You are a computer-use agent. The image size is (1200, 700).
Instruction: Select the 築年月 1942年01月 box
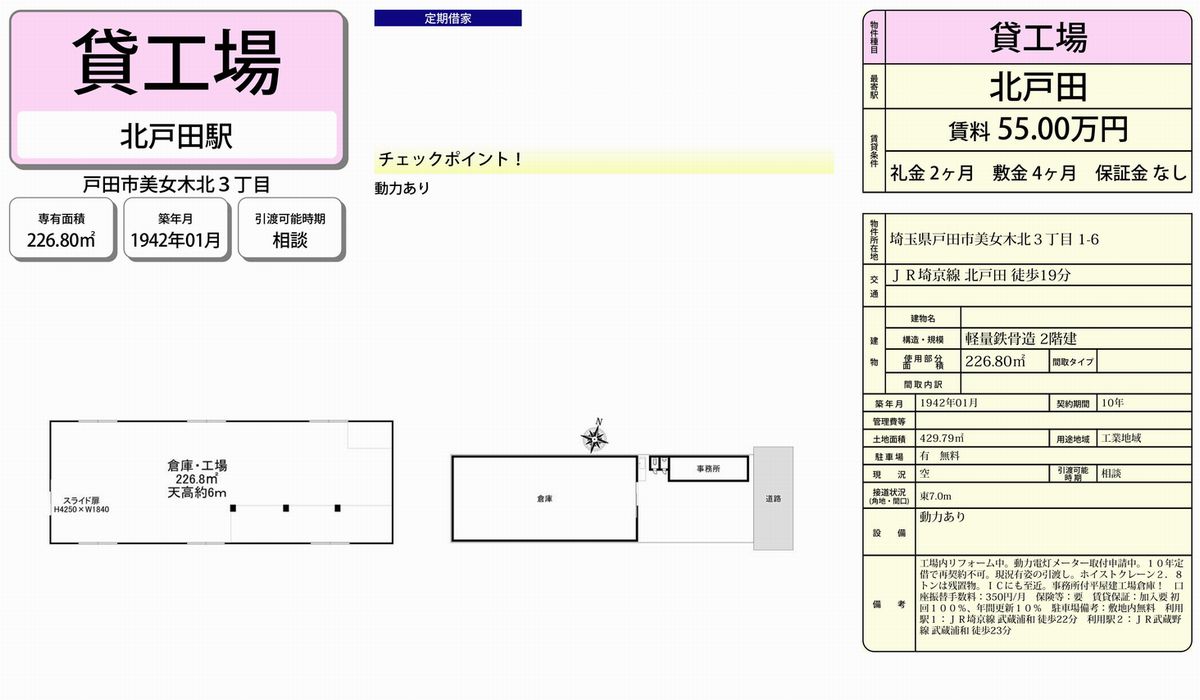pos(176,230)
